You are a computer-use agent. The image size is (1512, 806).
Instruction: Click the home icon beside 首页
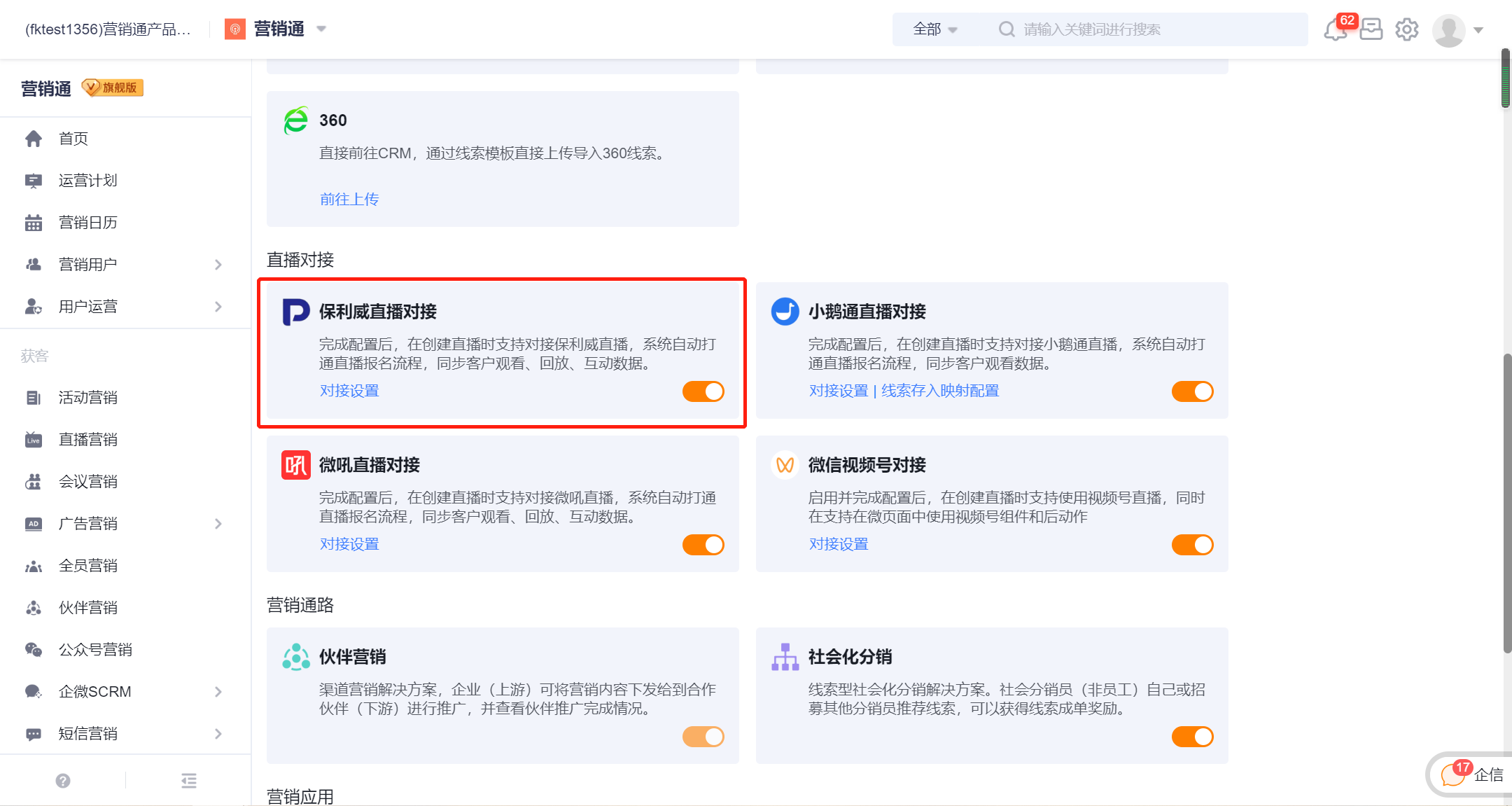pyautogui.click(x=34, y=139)
